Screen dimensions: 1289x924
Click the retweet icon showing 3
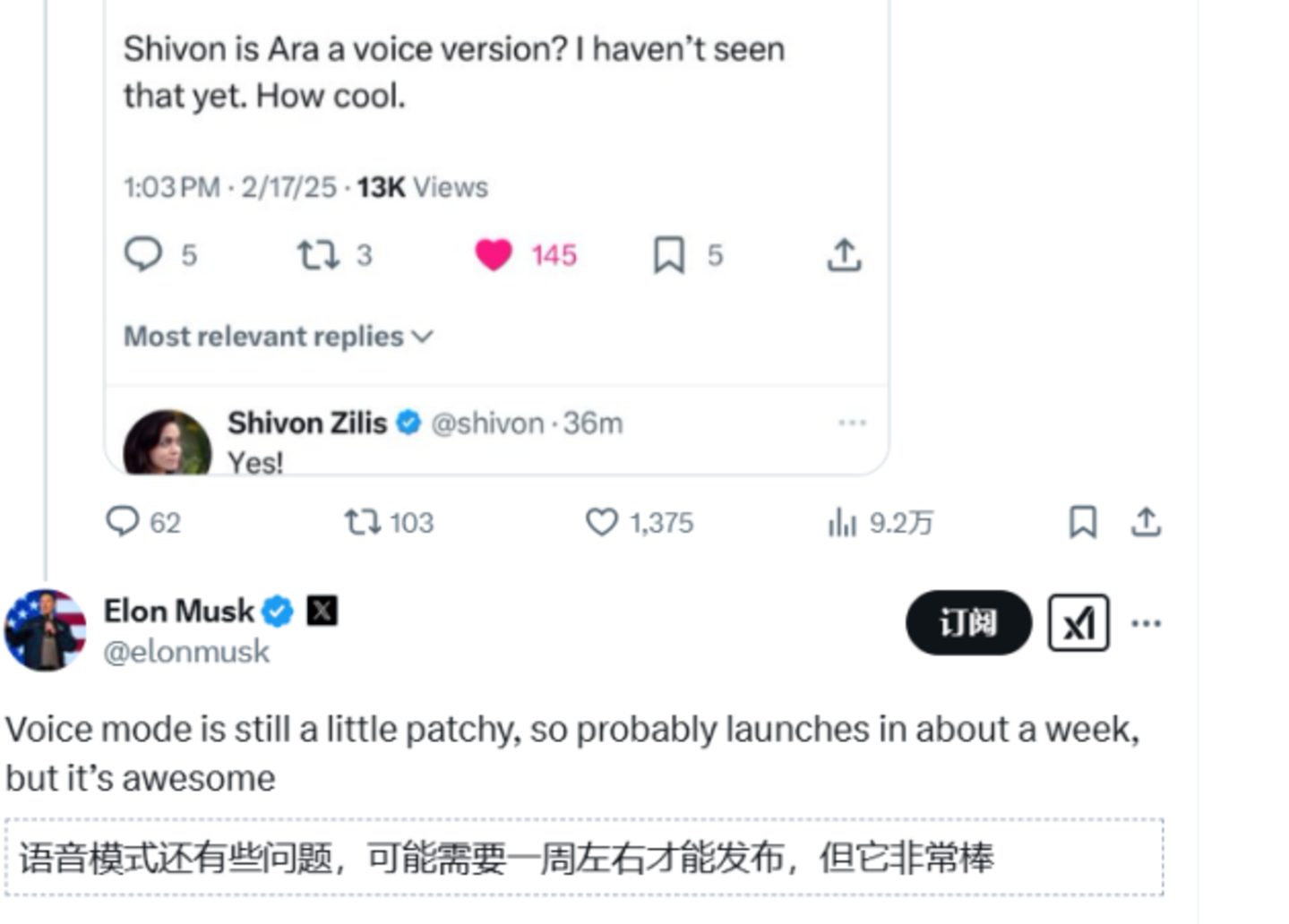tap(319, 254)
